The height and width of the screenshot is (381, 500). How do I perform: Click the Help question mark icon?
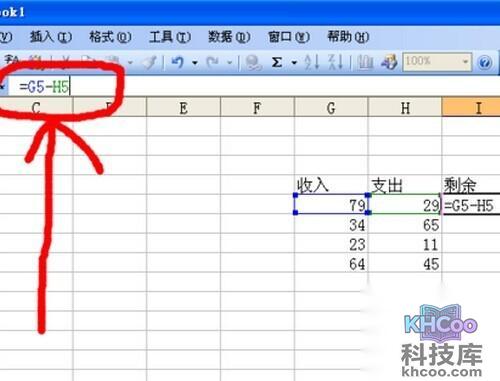tap(485, 62)
